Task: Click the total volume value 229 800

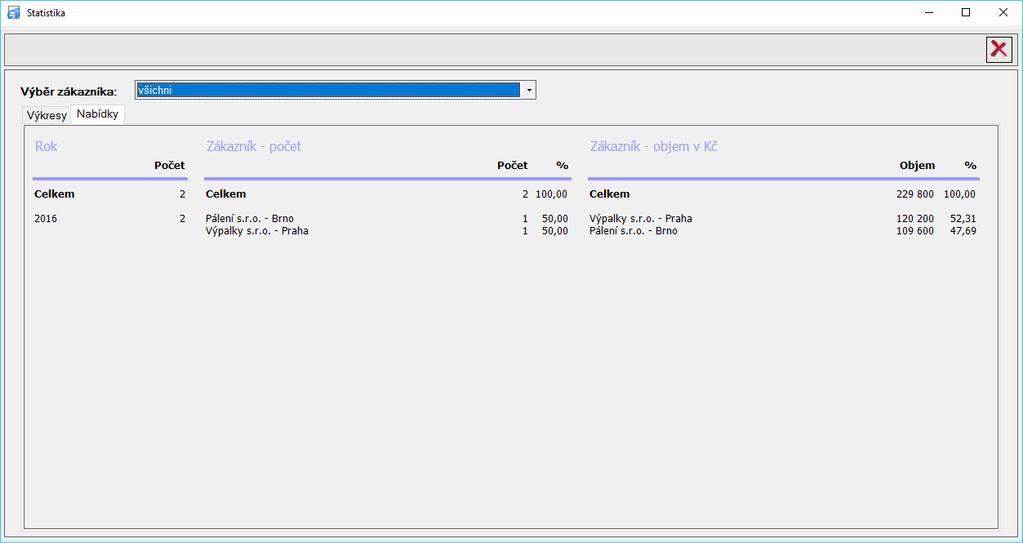Action: click(x=915, y=194)
